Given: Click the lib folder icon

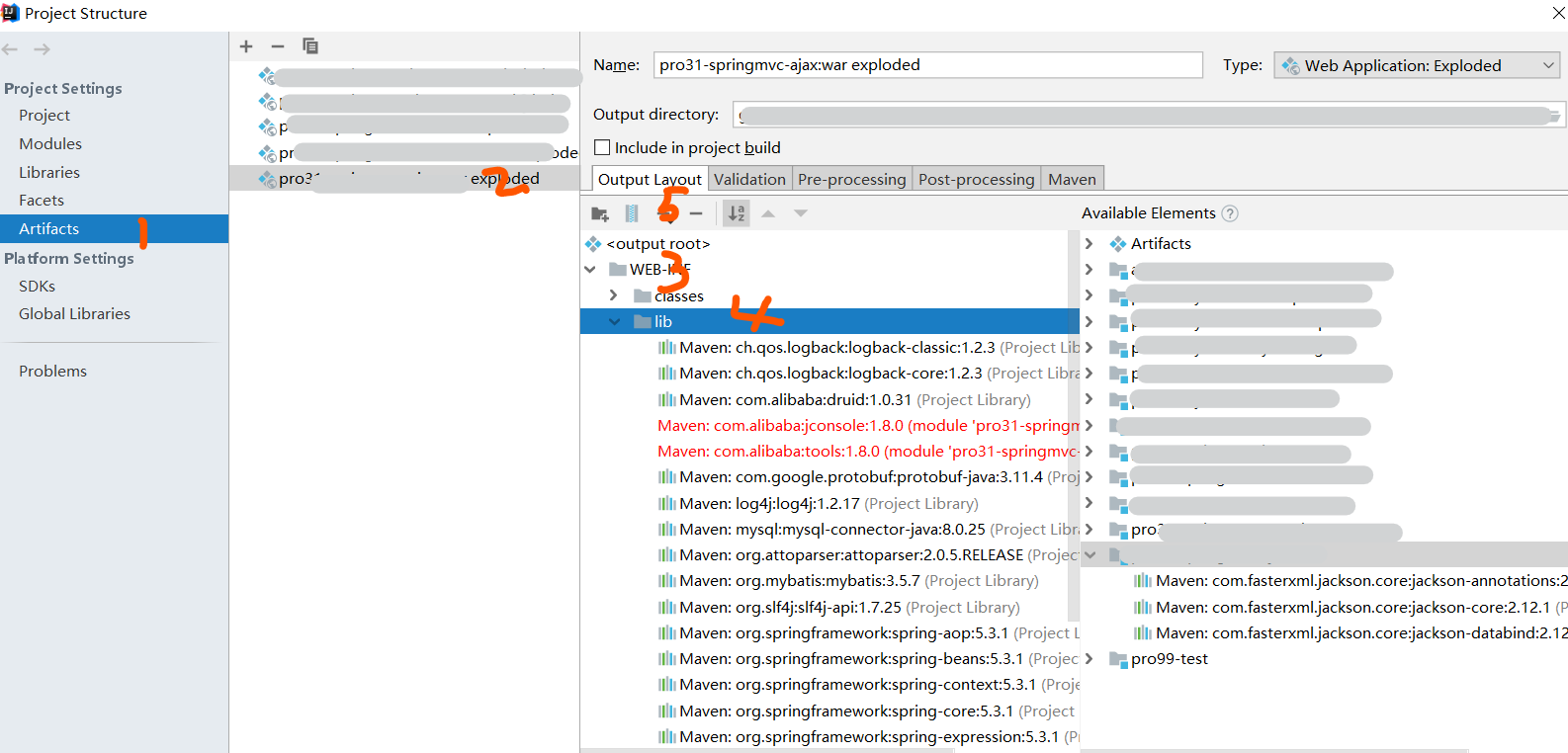Looking at the screenshot, I should [643, 321].
